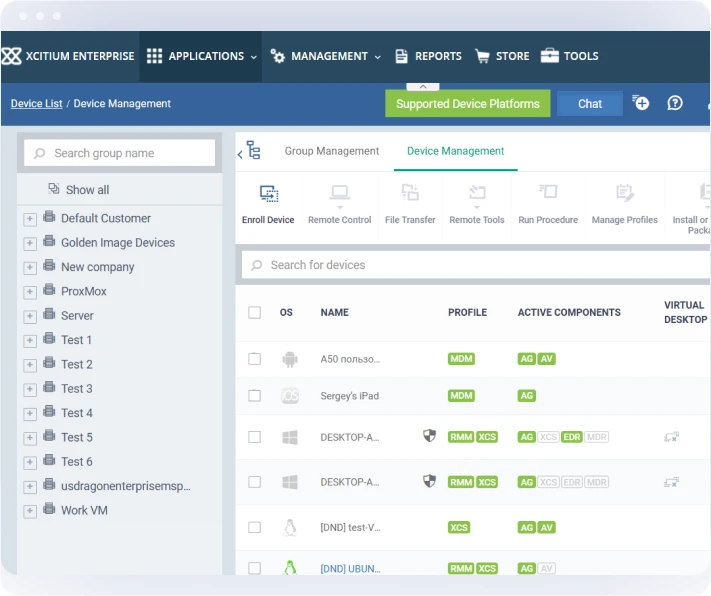Screen dimensions: 711x596
Task: Click the Android OS icon for A50 device
Action: tap(290, 359)
